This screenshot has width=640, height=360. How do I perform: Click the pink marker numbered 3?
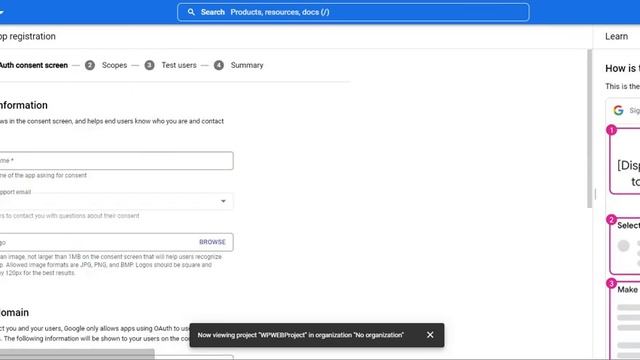[611, 283]
